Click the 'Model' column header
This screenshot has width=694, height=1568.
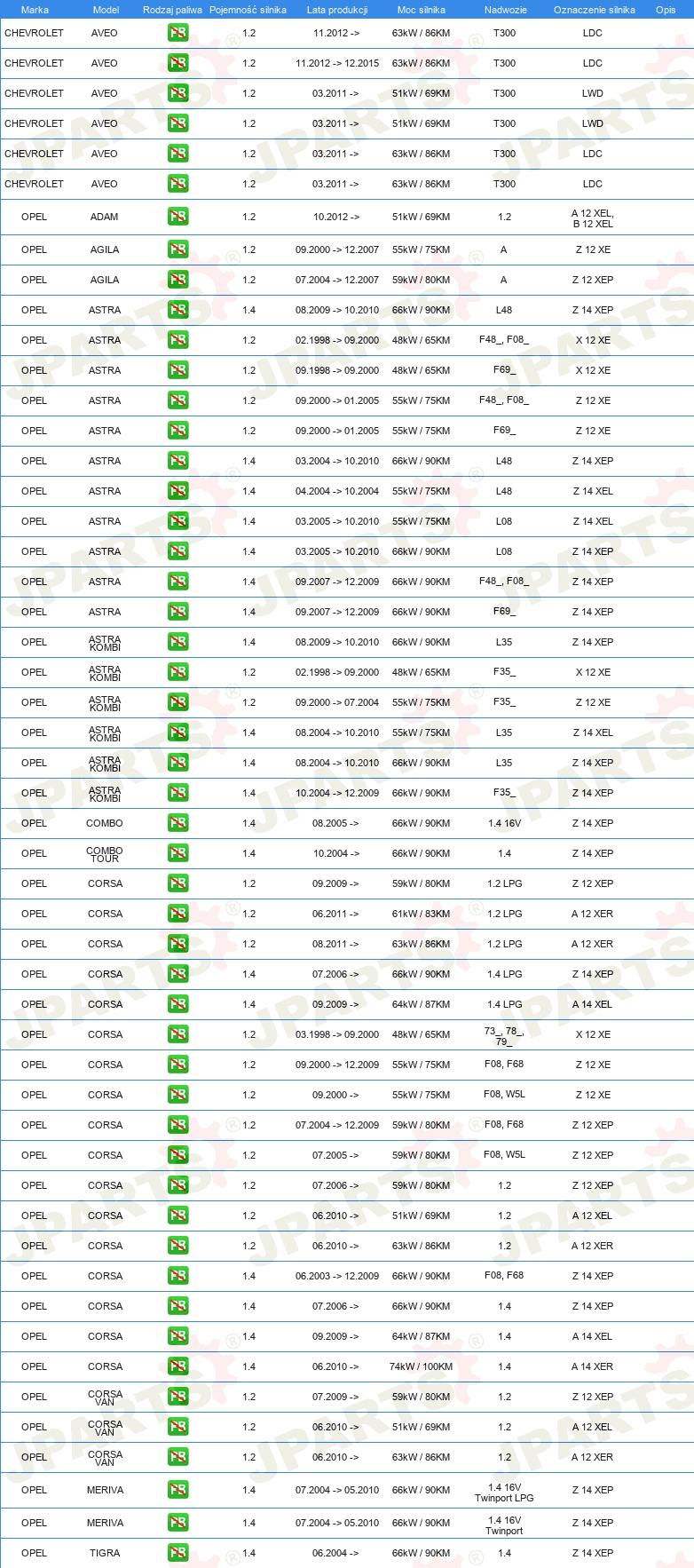[x=106, y=10]
